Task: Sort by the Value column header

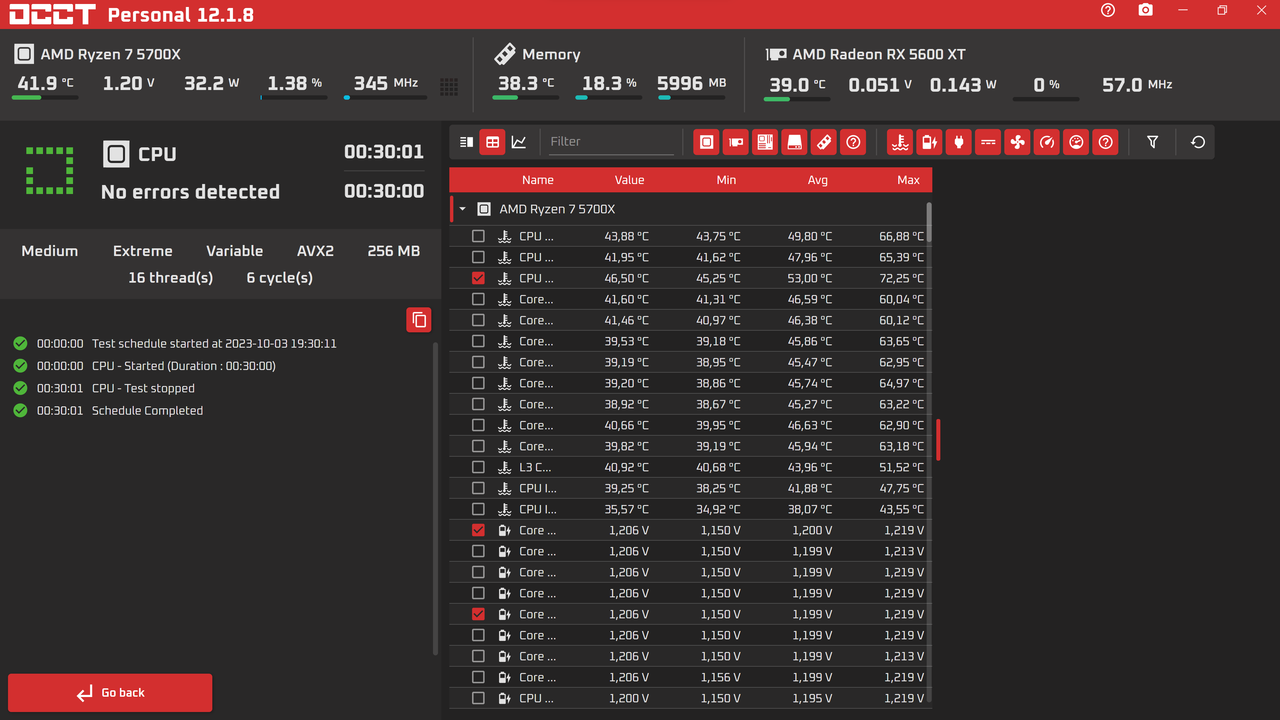Action: tap(629, 180)
